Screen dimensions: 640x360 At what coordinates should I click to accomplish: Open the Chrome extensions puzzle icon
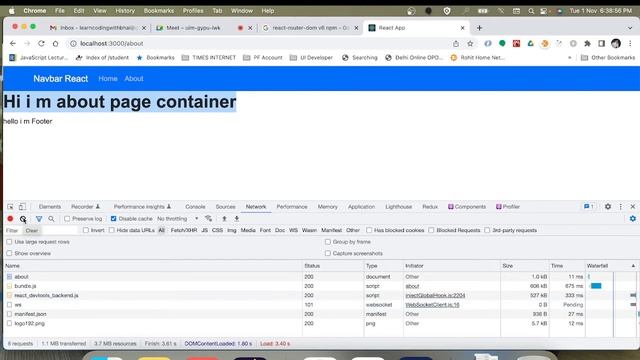click(587, 43)
